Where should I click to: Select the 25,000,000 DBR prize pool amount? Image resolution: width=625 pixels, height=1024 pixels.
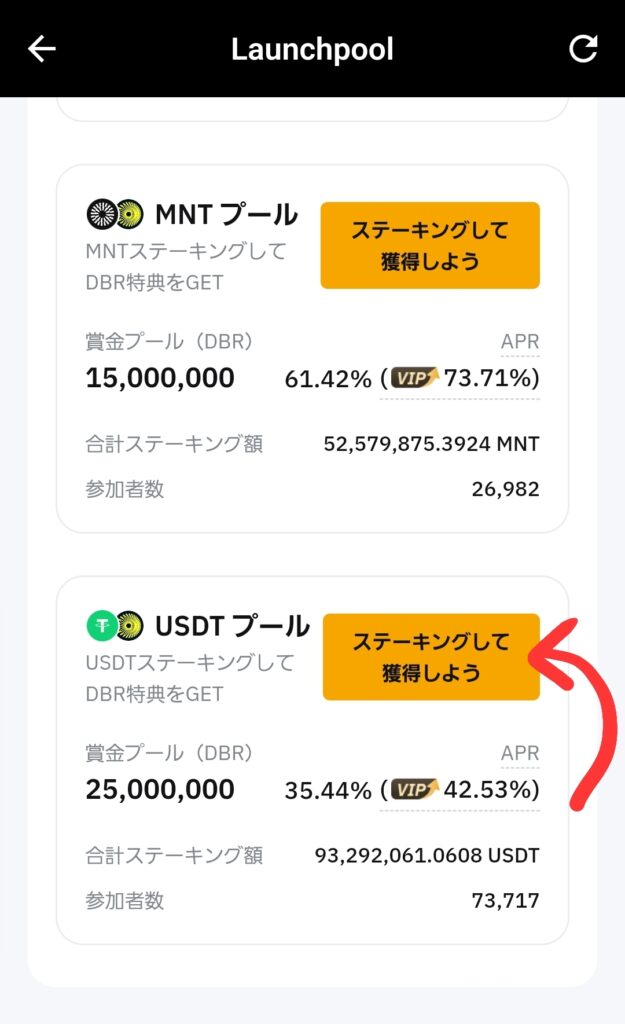[x=160, y=790]
